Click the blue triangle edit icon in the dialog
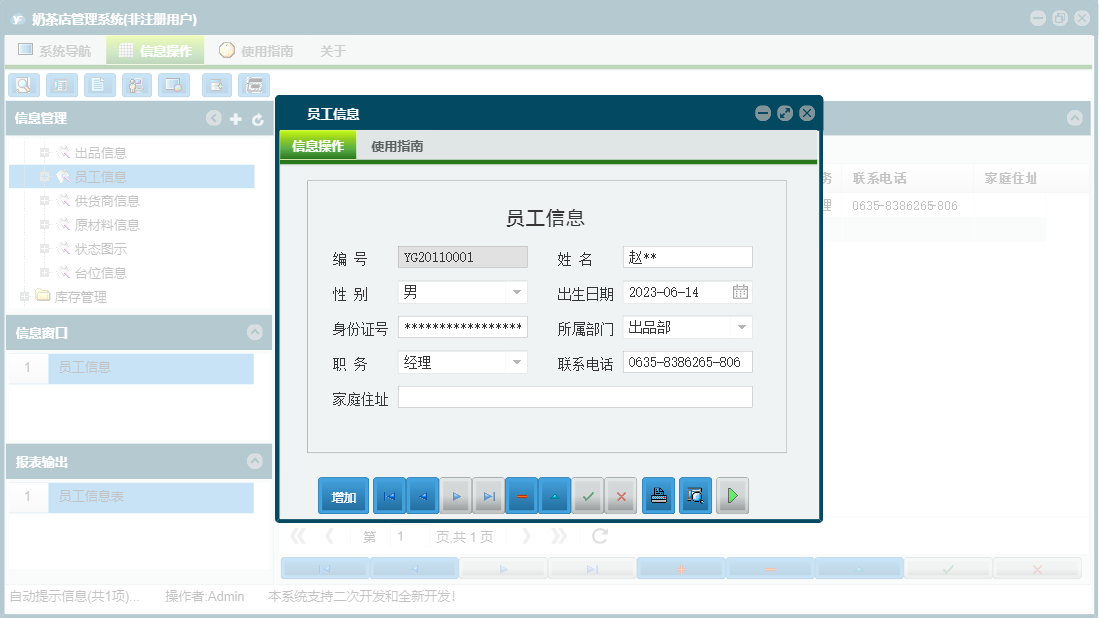1099x618 pixels. [554, 495]
